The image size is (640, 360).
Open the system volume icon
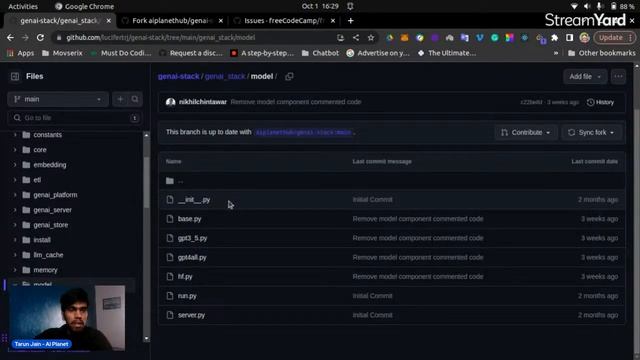[x=587, y=6]
